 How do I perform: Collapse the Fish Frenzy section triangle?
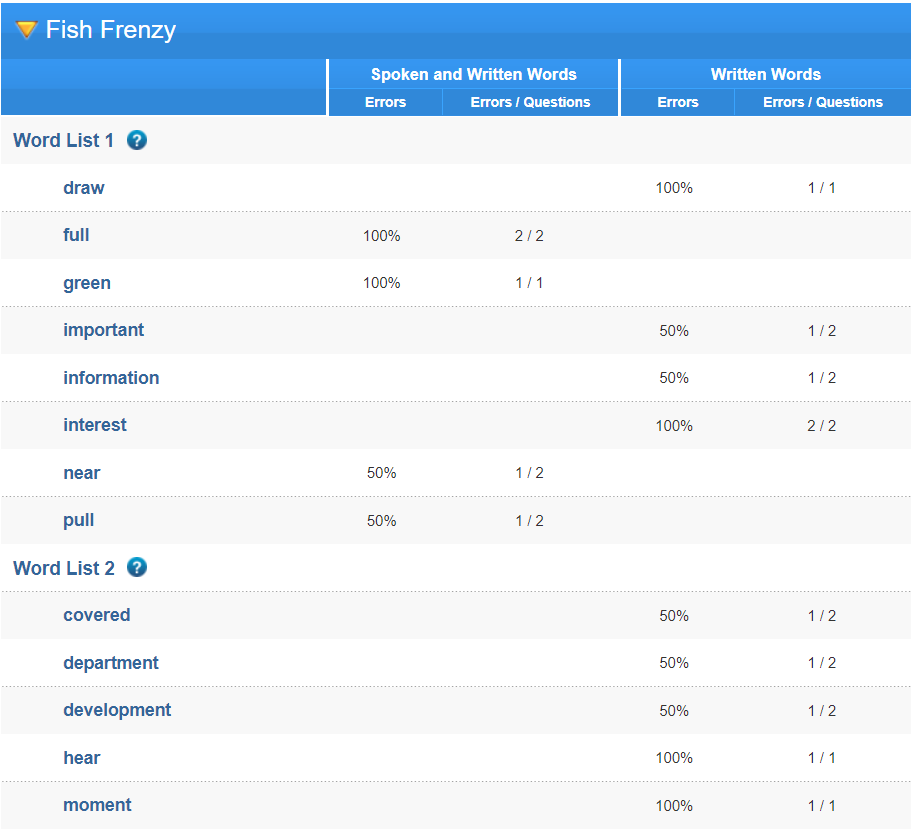coord(26,29)
